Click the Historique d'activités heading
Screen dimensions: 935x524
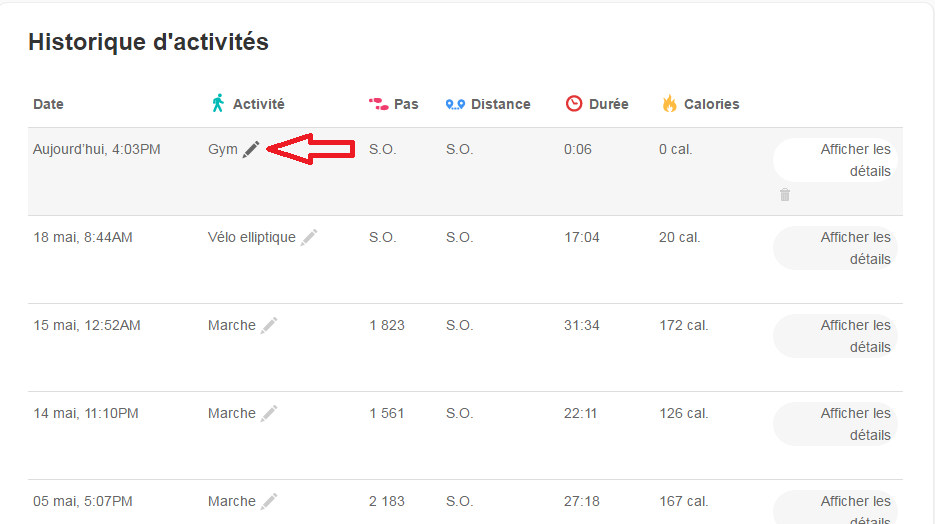(148, 42)
